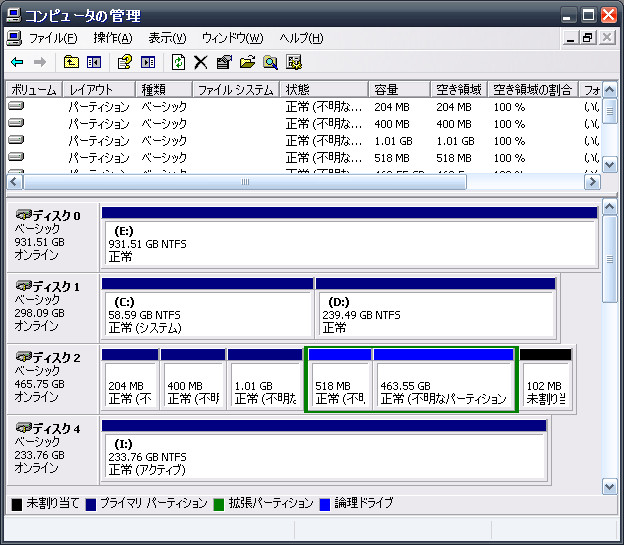Sort by the ファイル システム column header

[x=236, y=90]
